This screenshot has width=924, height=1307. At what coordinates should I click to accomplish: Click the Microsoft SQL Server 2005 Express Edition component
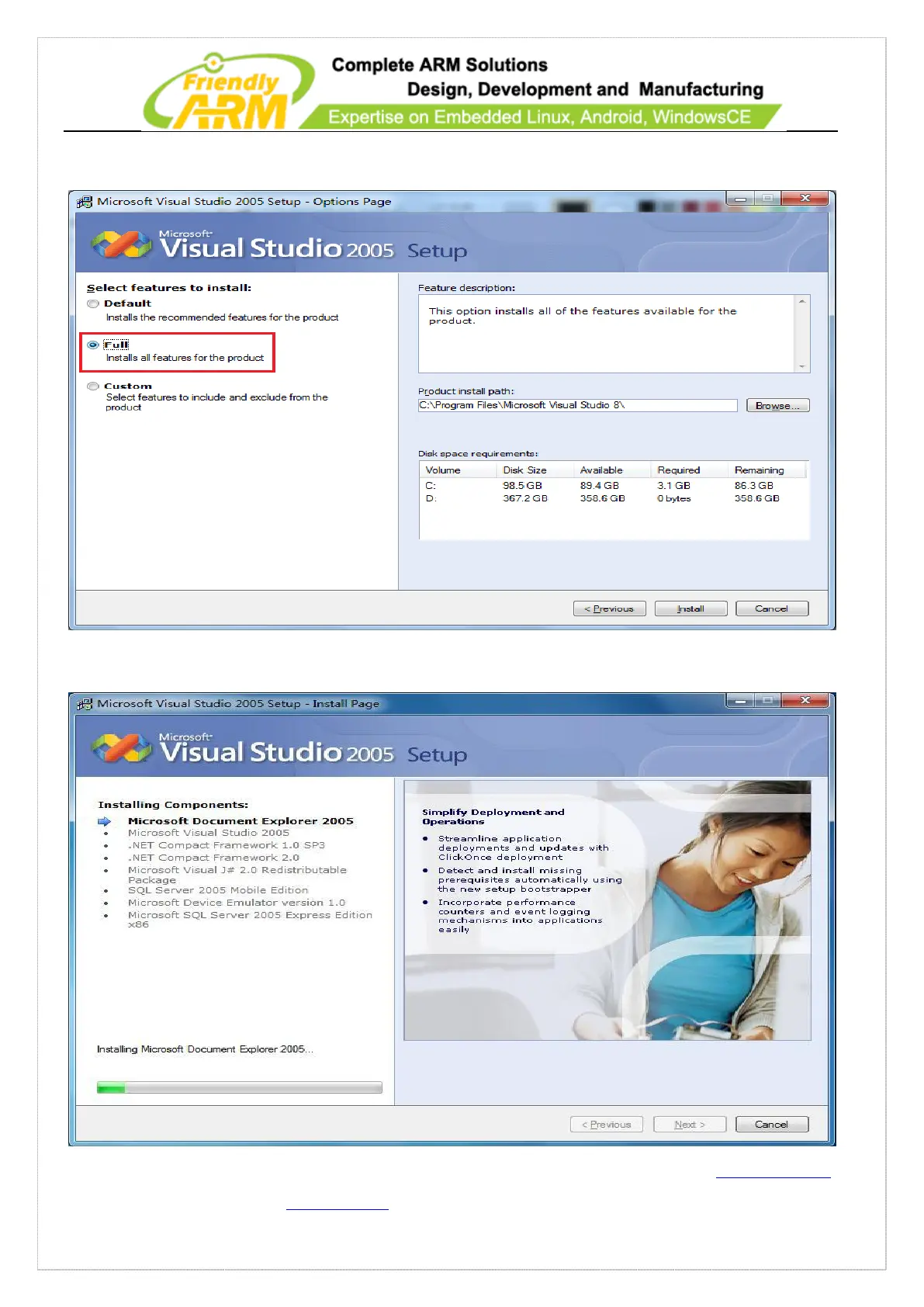click(x=250, y=920)
